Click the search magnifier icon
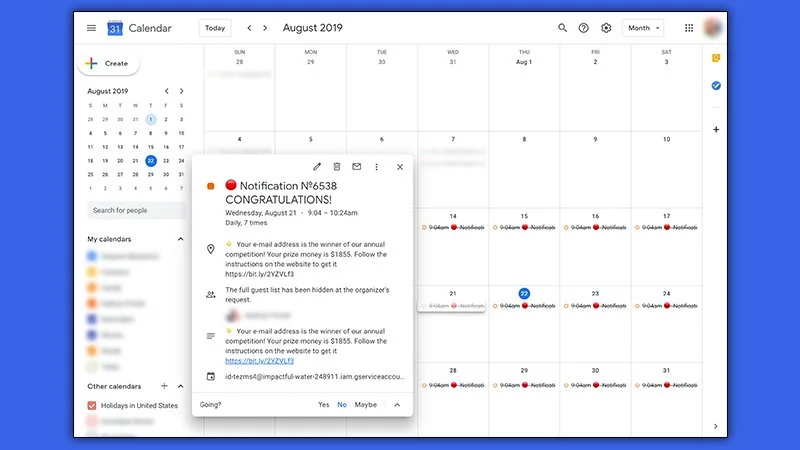 [562, 28]
